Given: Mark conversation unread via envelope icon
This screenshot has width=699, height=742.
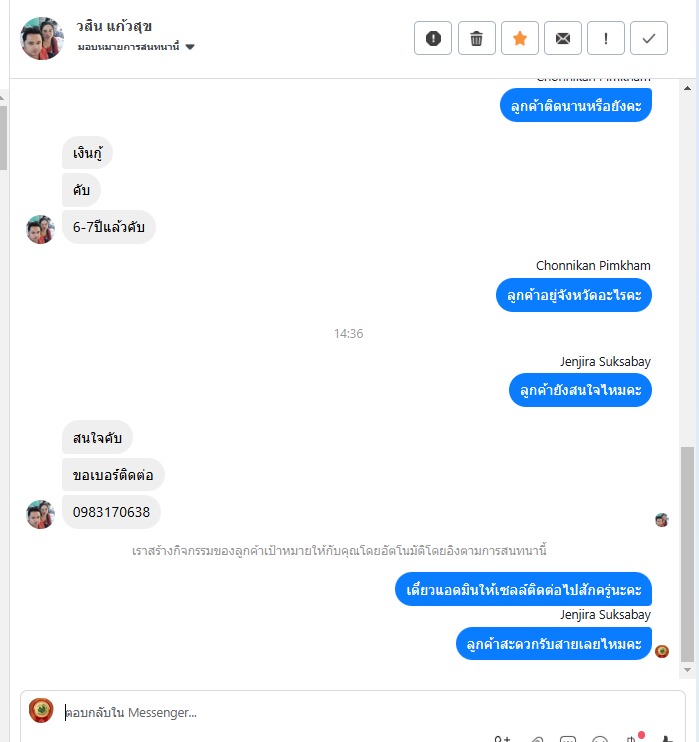Looking at the screenshot, I should (x=563, y=38).
